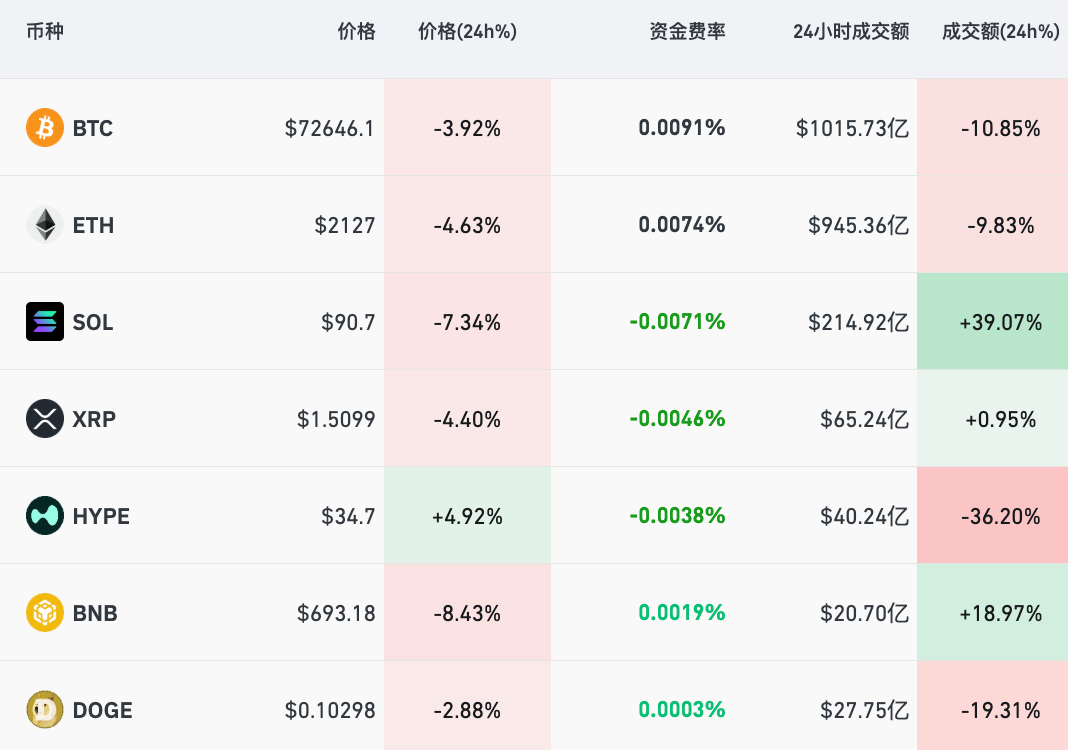The width and height of the screenshot is (1068, 750).
Task: Click the 币种 column header
Action: (45, 32)
